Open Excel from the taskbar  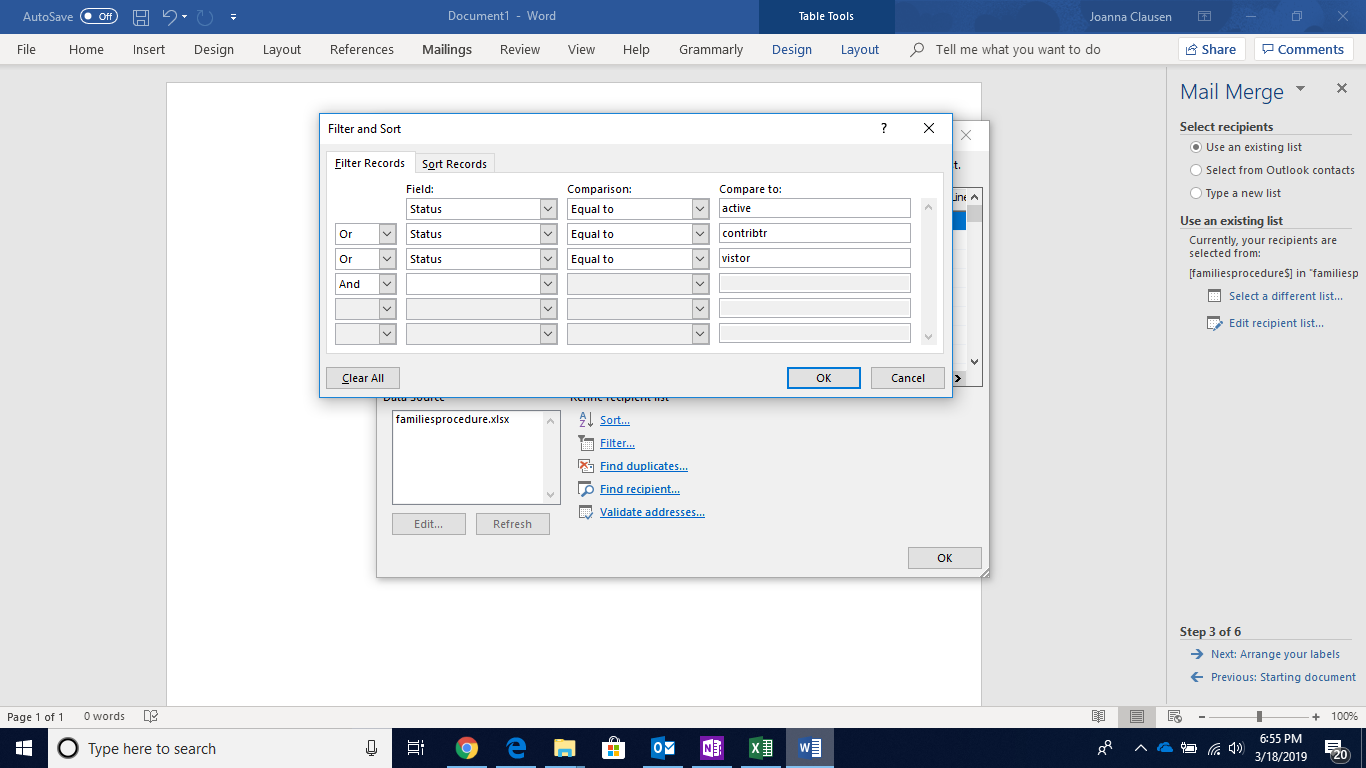click(x=761, y=748)
